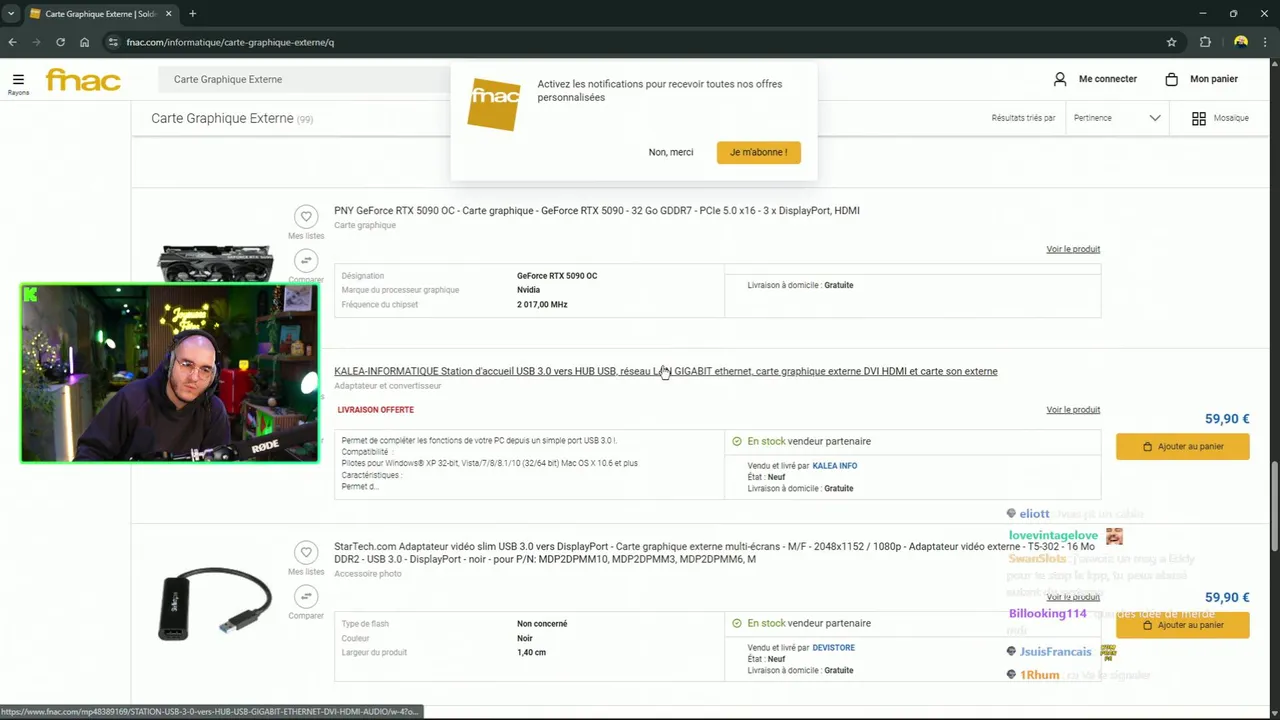
Task: Click 2 017,00 MHz frequency value
Action: point(542,305)
